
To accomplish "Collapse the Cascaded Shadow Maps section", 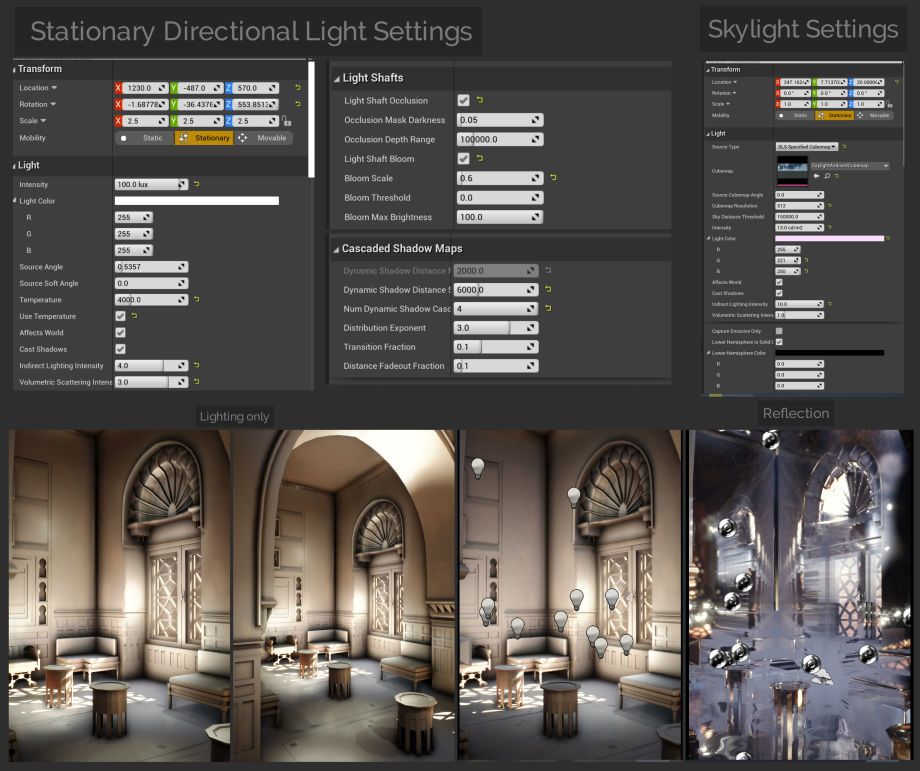I will tap(336, 249).
